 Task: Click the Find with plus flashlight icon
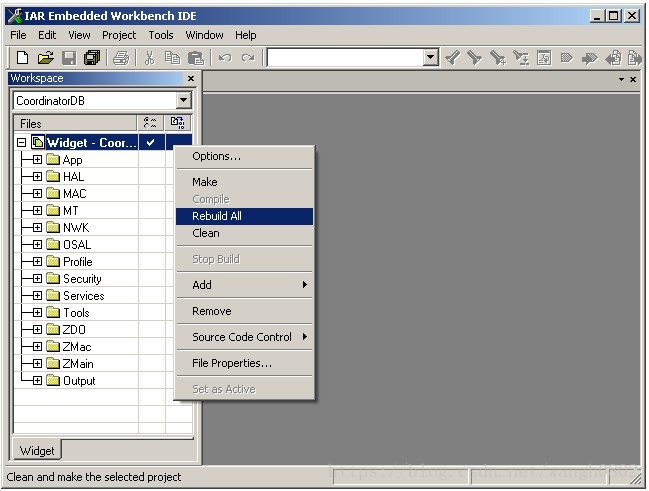click(498, 58)
